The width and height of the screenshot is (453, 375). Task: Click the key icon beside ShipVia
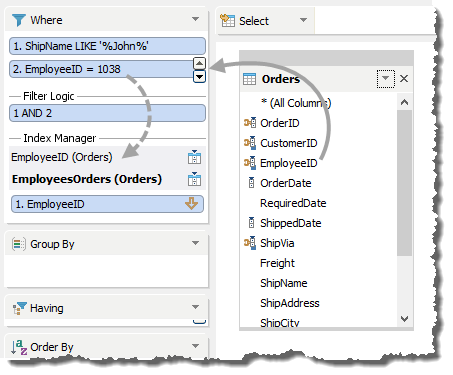[x=250, y=243]
